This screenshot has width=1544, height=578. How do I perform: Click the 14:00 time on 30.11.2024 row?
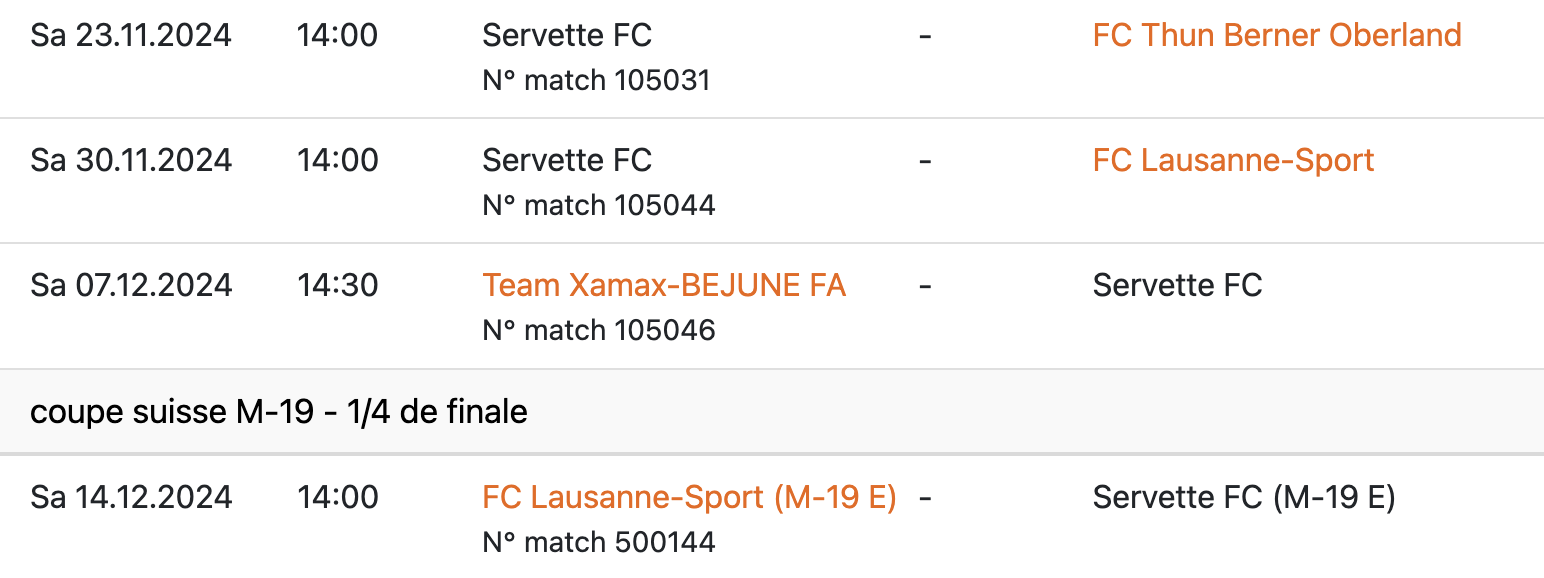point(337,161)
